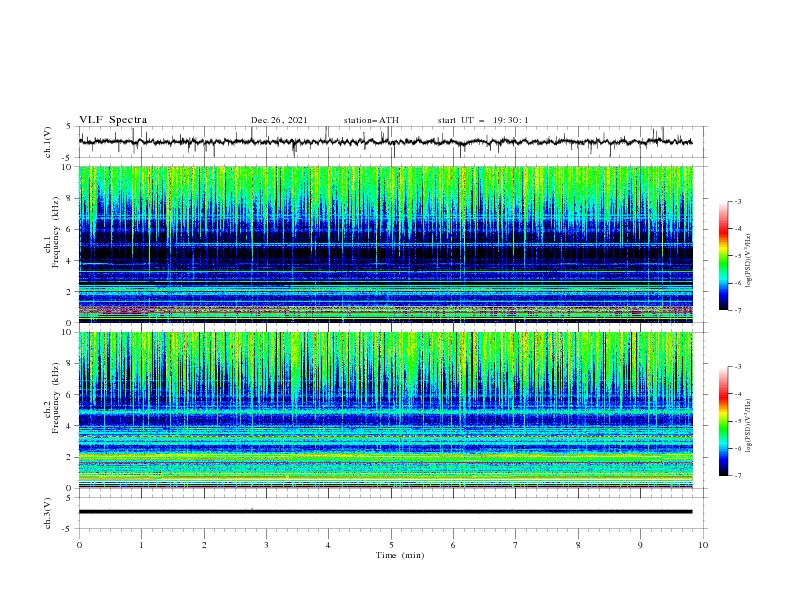Click the "3" tick on the time axis
Screen dimensions: 792x612
(x=266, y=545)
